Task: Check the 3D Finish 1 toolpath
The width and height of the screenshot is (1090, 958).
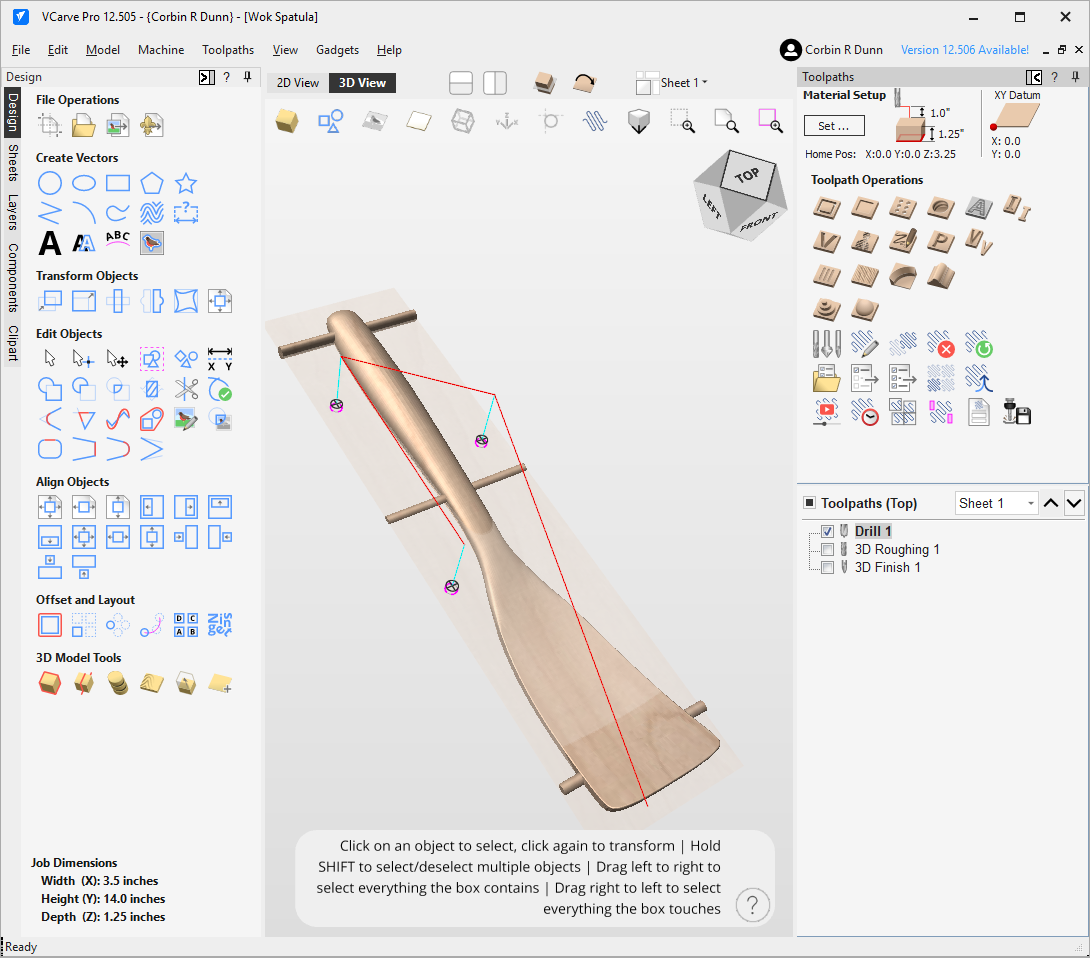Action: tap(827, 568)
